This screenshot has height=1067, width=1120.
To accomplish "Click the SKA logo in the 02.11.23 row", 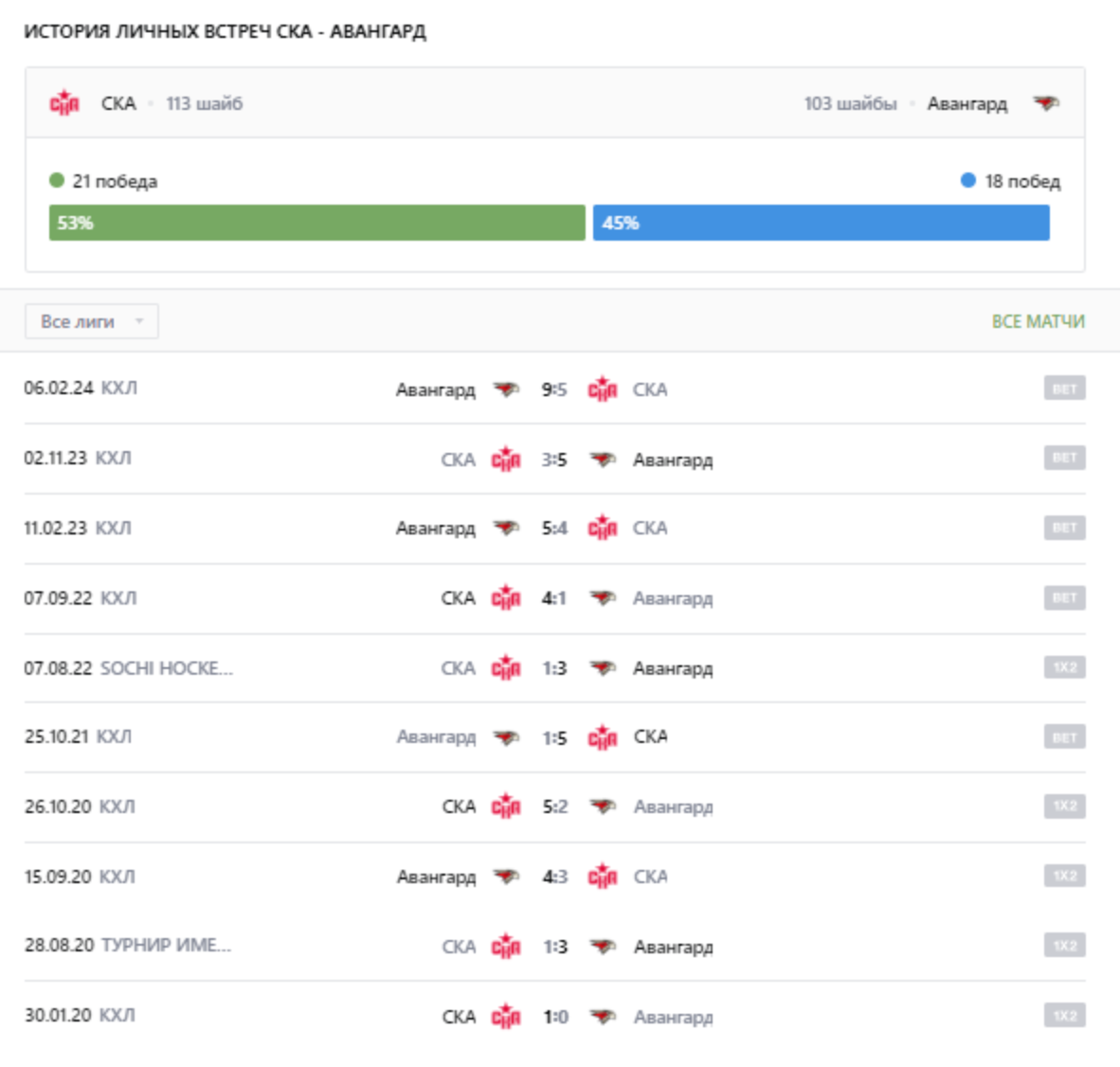I will point(506,460).
